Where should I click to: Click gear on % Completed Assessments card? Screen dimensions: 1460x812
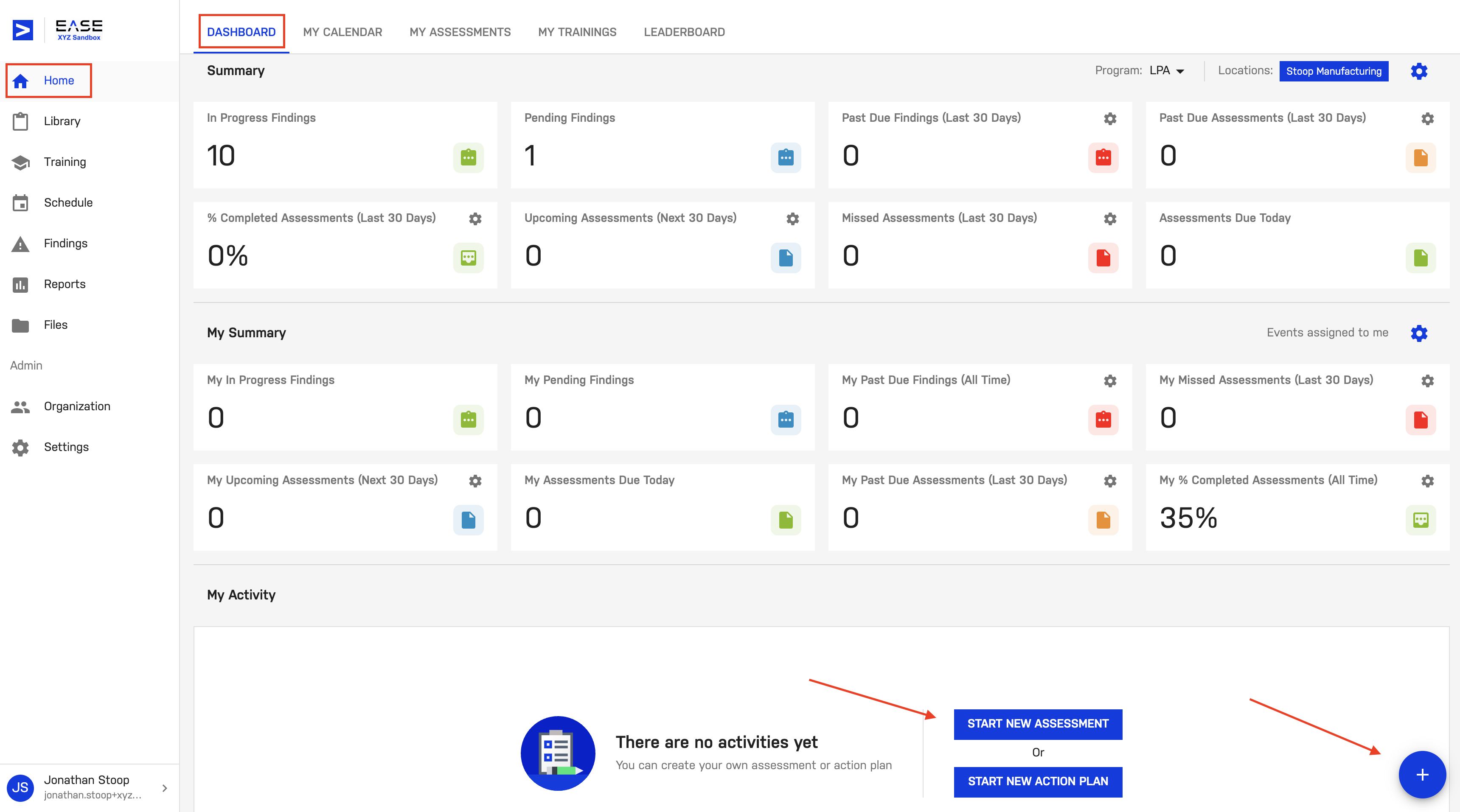475,219
